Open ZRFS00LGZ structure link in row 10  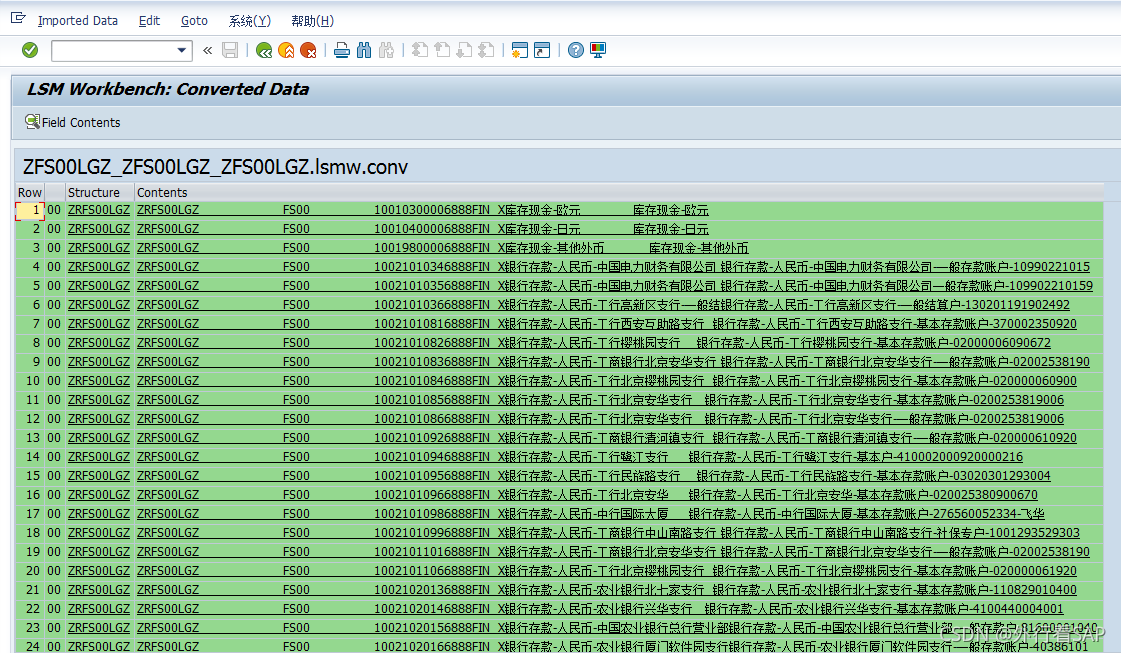(99, 381)
